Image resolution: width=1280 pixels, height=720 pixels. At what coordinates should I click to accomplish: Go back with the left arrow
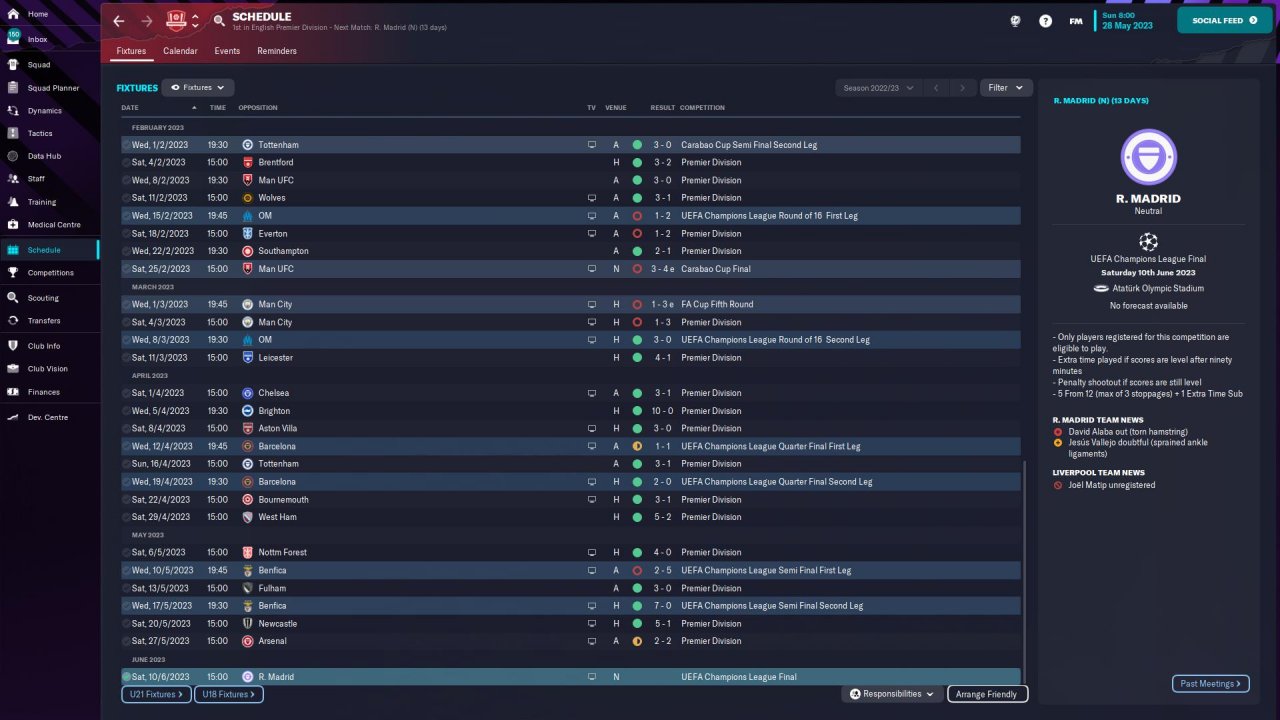119,21
